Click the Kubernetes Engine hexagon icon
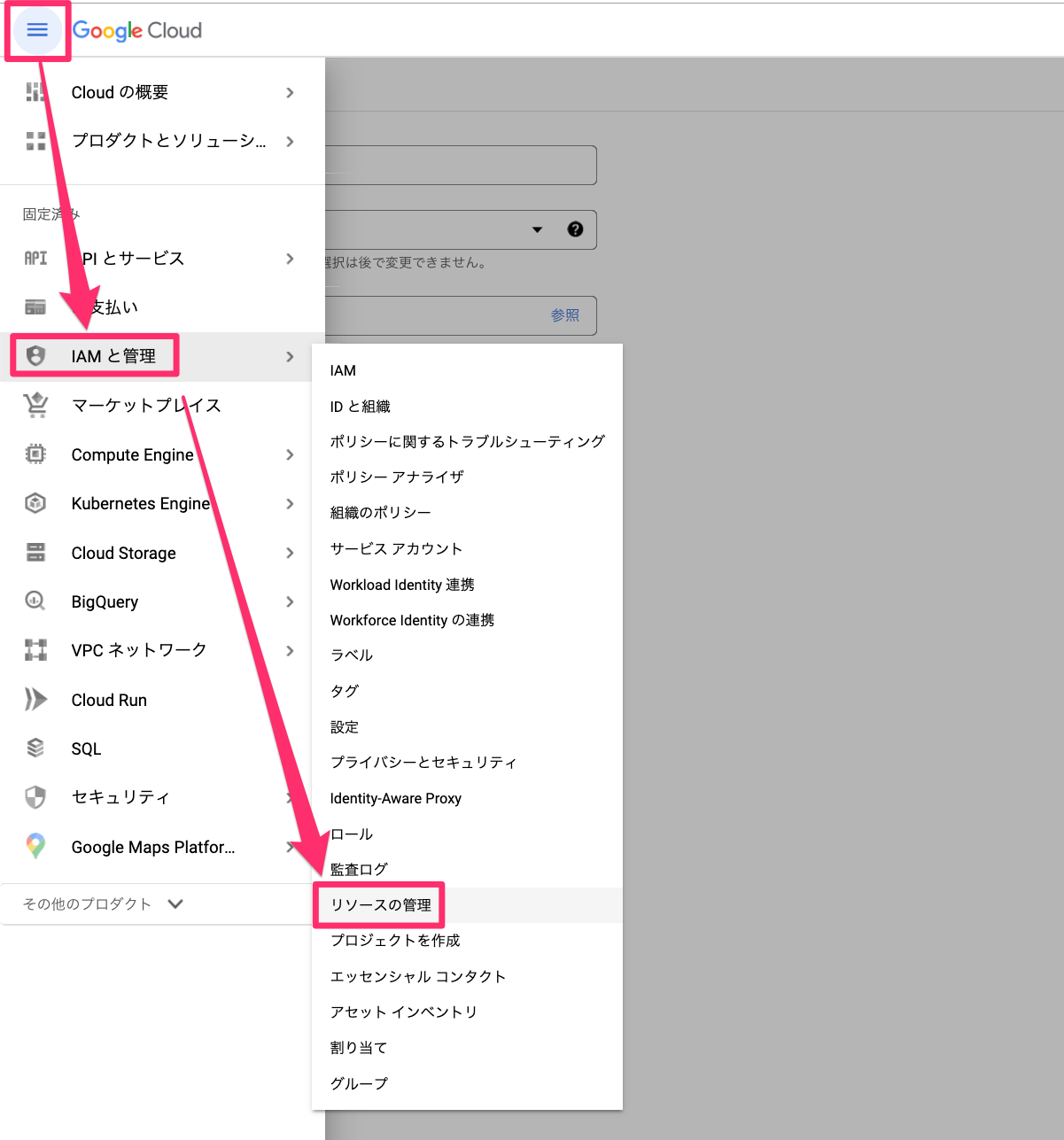1064x1140 pixels. coord(35,503)
